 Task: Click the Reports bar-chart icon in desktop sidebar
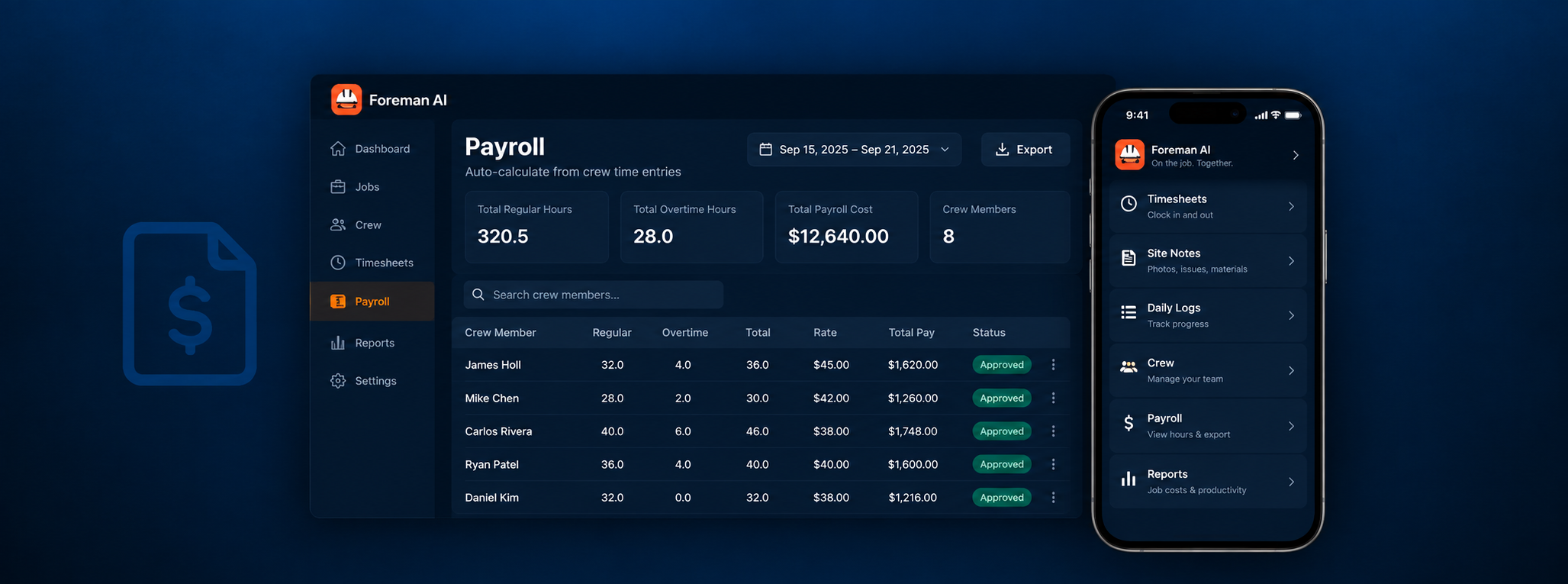(338, 343)
